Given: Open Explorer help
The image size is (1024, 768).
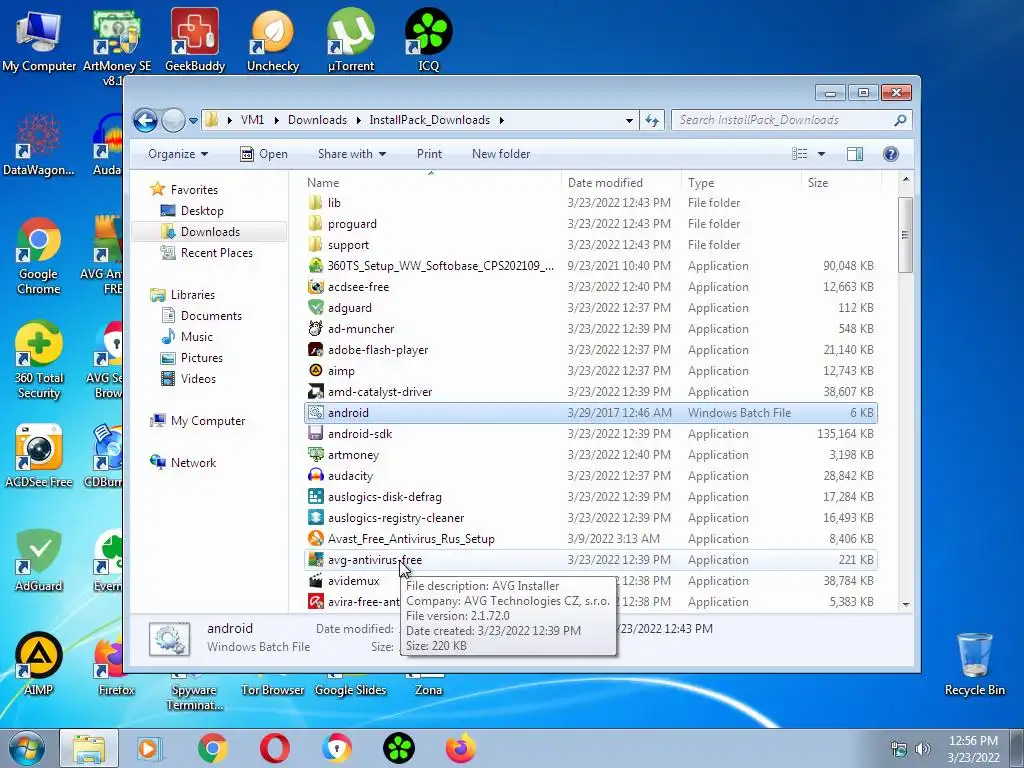Looking at the screenshot, I should [x=891, y=154].
